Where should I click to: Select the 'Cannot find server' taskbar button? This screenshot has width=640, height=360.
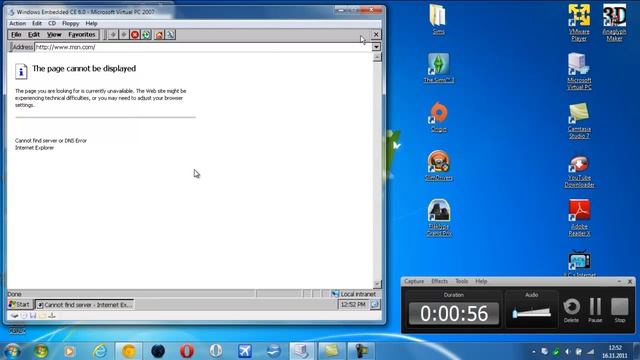click(84, 304)
